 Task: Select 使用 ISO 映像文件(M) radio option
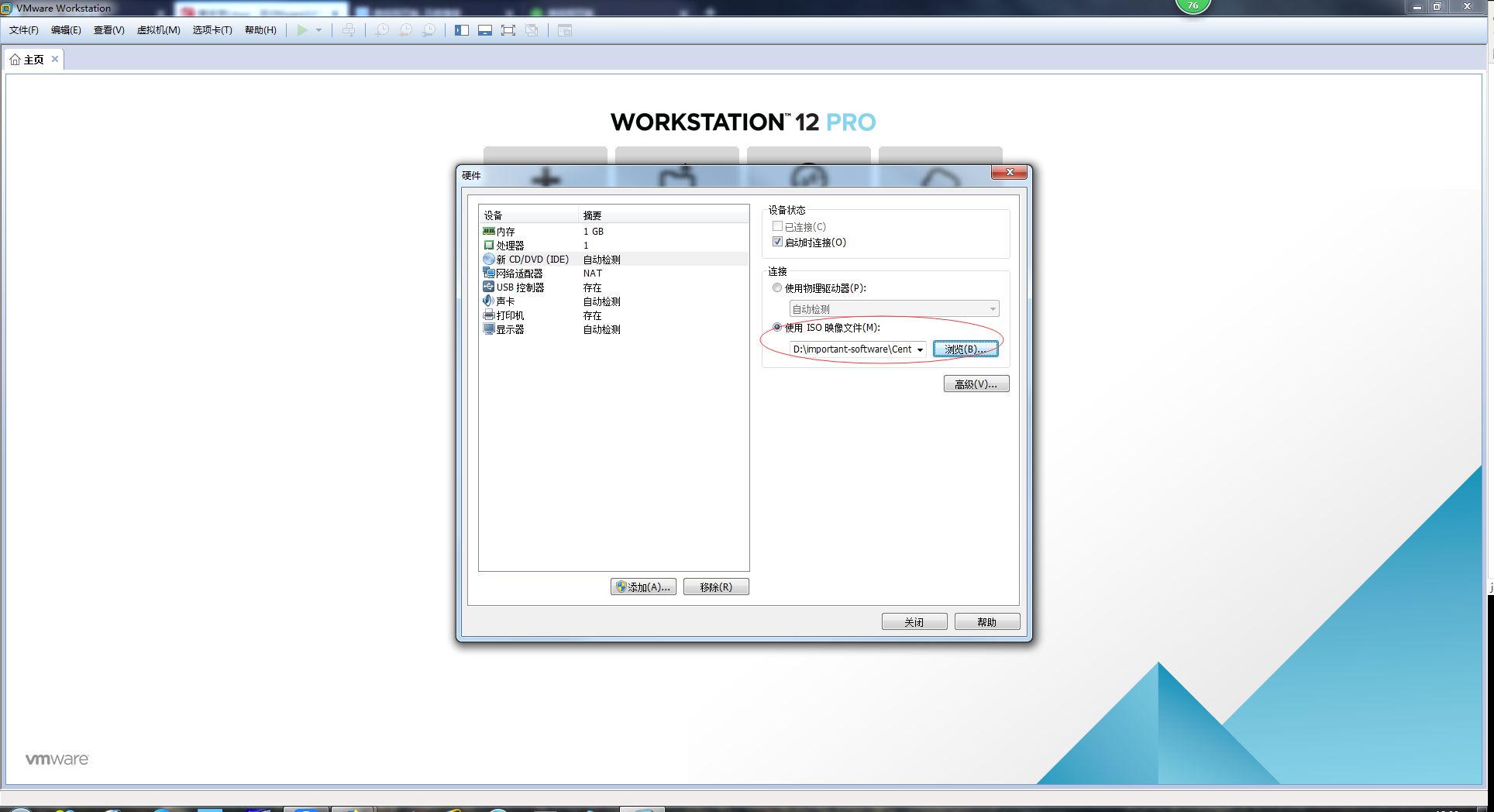pos(777,327)
